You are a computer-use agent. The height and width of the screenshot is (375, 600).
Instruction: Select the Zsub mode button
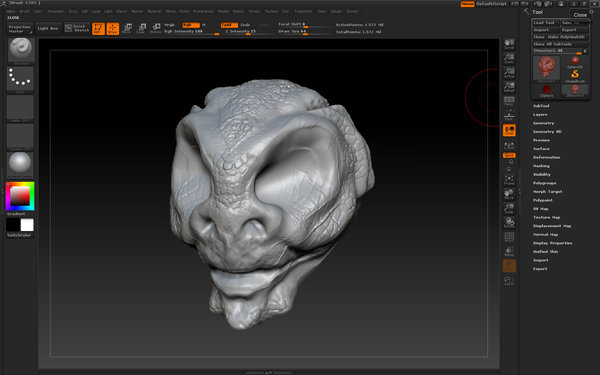[245, 25]
